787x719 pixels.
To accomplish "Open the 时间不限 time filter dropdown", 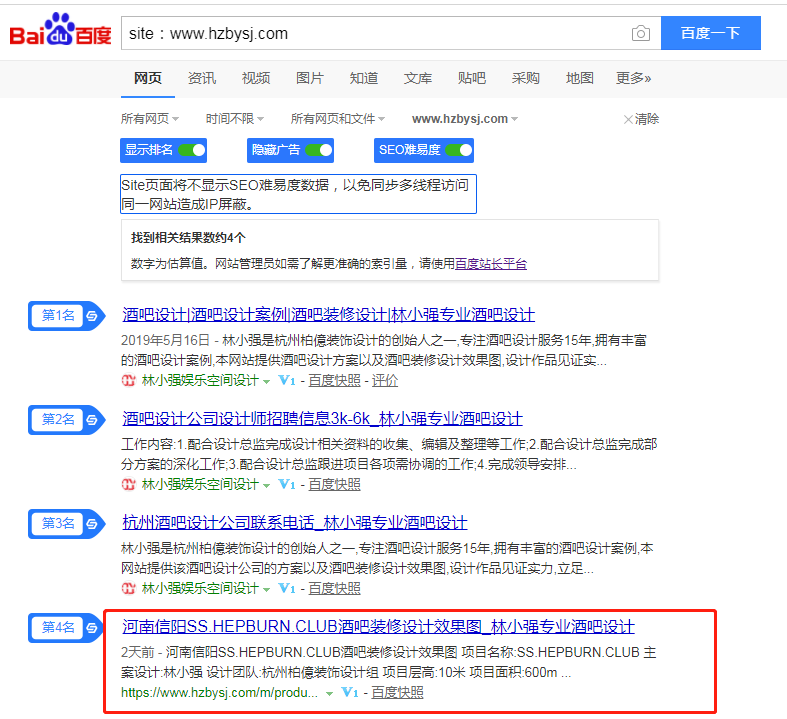I will pyautogui.click(x=235, y=119).
